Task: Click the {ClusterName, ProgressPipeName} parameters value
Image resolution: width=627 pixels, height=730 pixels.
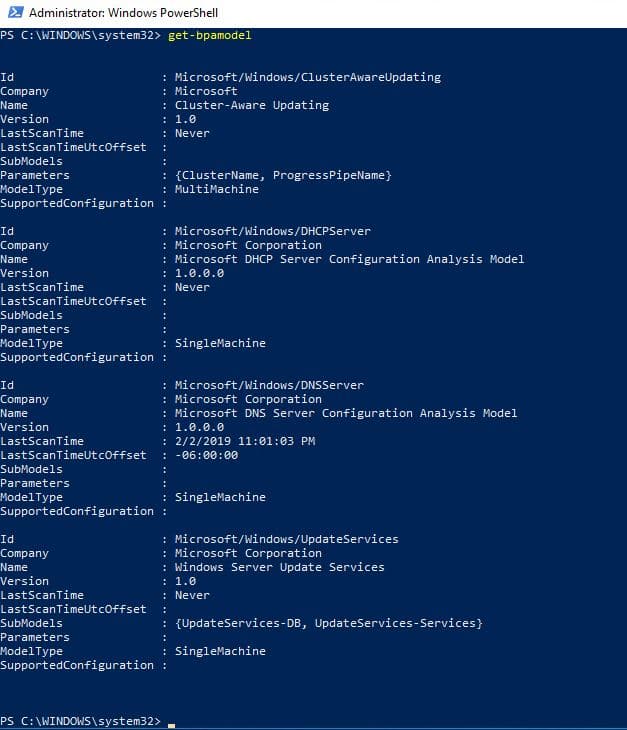Action: click(x=283, y=175)
